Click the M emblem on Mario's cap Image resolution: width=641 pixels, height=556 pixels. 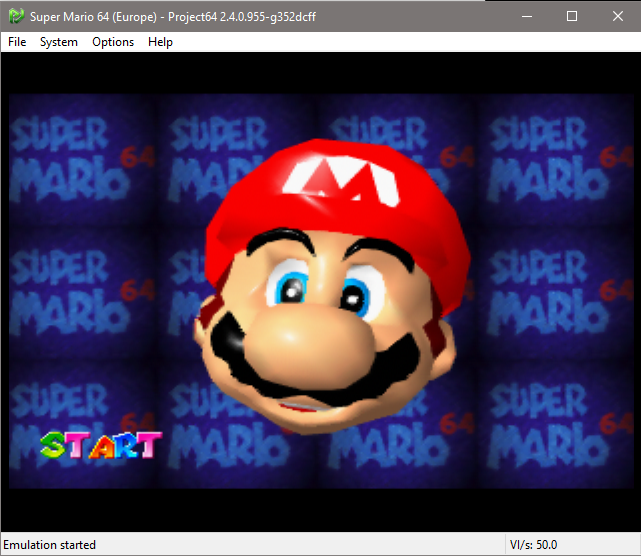(x=341, y=180)
